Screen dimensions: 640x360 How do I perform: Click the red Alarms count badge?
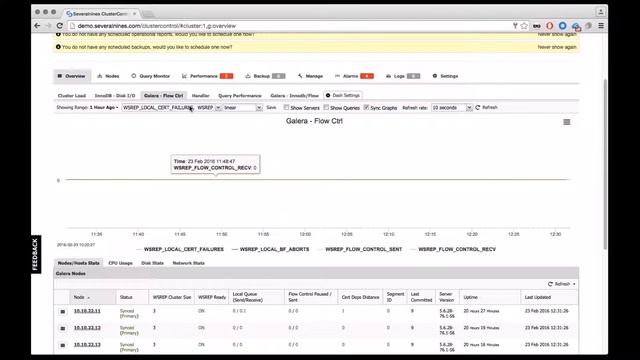367,76
